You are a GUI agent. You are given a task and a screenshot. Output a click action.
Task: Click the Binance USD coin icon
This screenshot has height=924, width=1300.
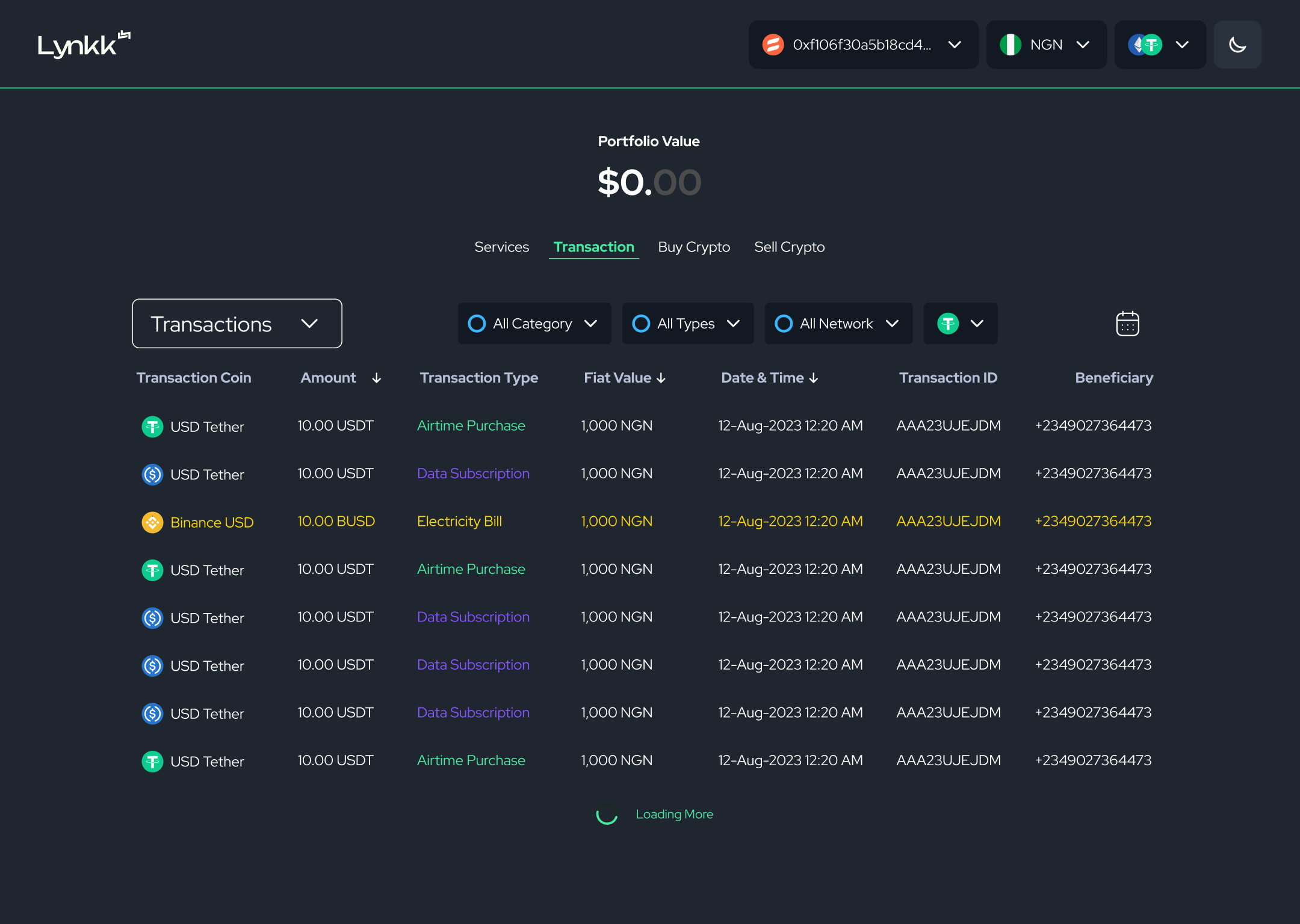pyautogui.click(x=152, y=522)
